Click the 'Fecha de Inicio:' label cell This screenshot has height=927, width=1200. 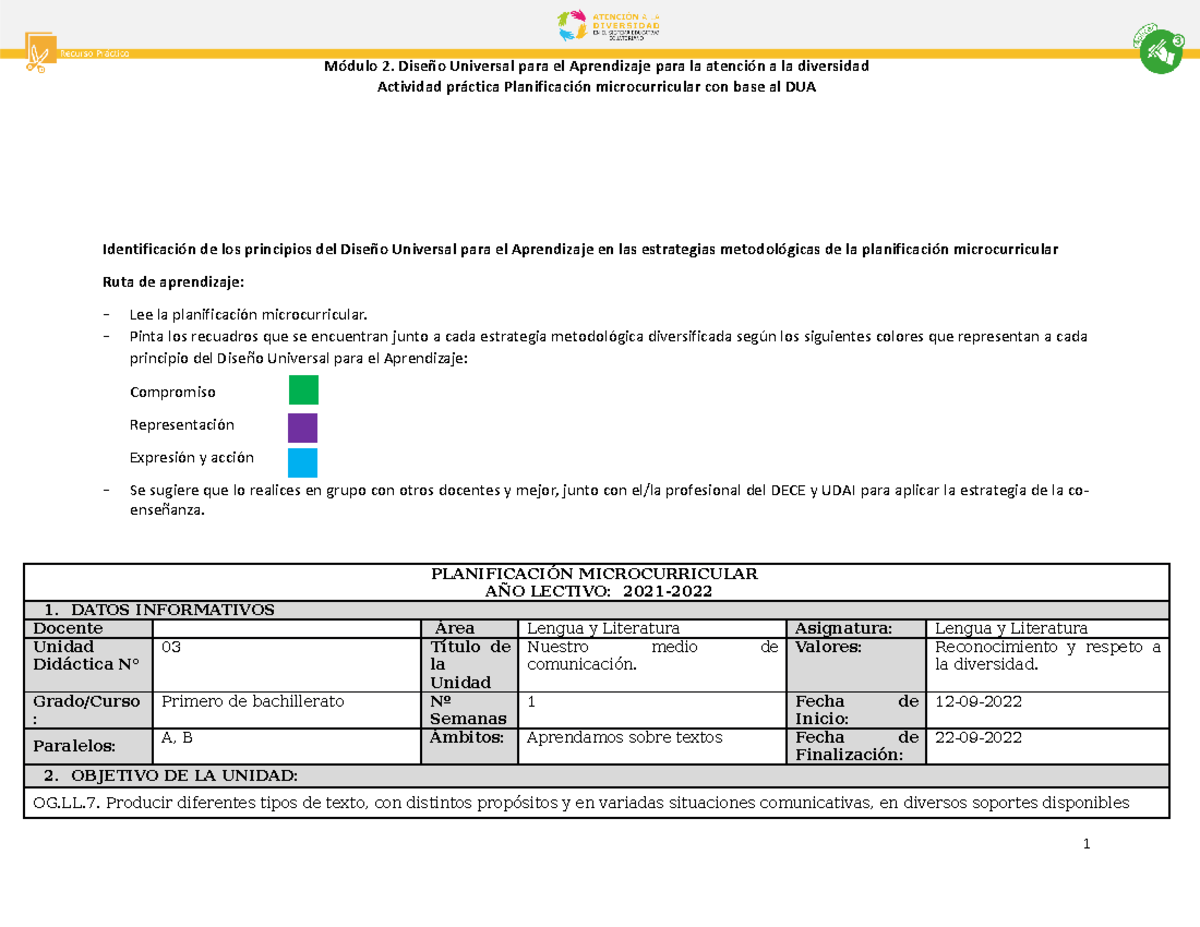857,710
